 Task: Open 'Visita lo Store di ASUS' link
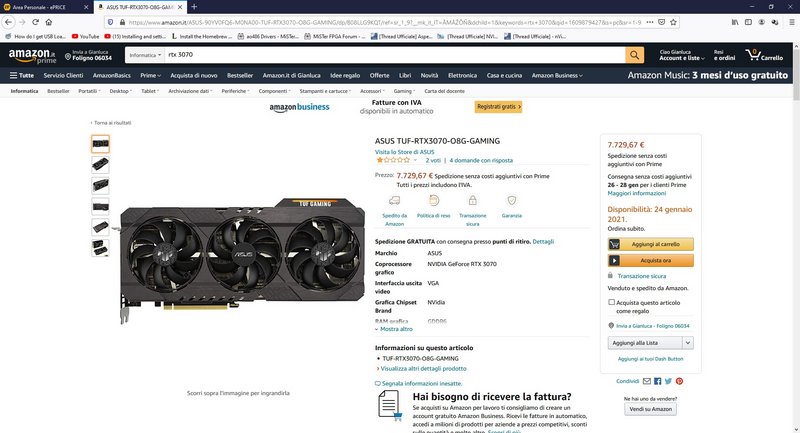pyautogui.click(x=405, y=152)
